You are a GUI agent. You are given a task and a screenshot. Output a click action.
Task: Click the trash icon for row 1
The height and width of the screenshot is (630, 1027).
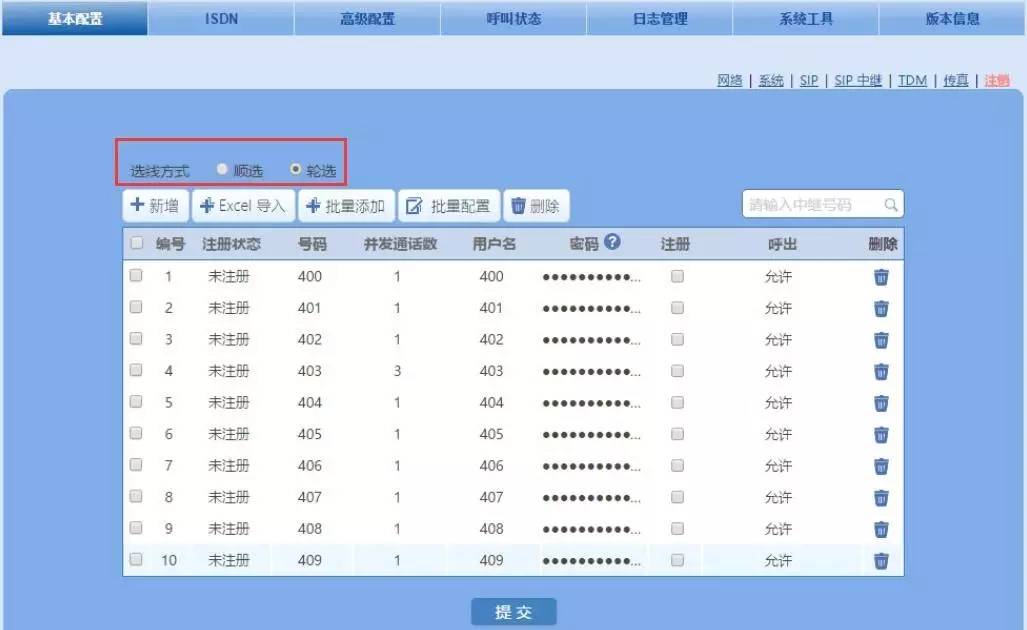(881, 277)
